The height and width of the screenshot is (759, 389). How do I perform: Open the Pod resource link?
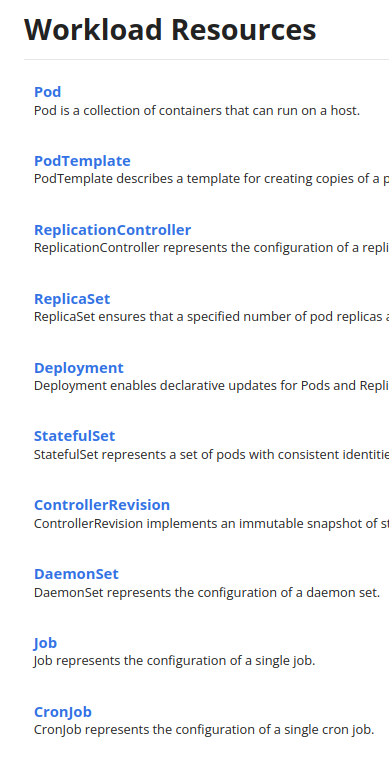[47, 92]
